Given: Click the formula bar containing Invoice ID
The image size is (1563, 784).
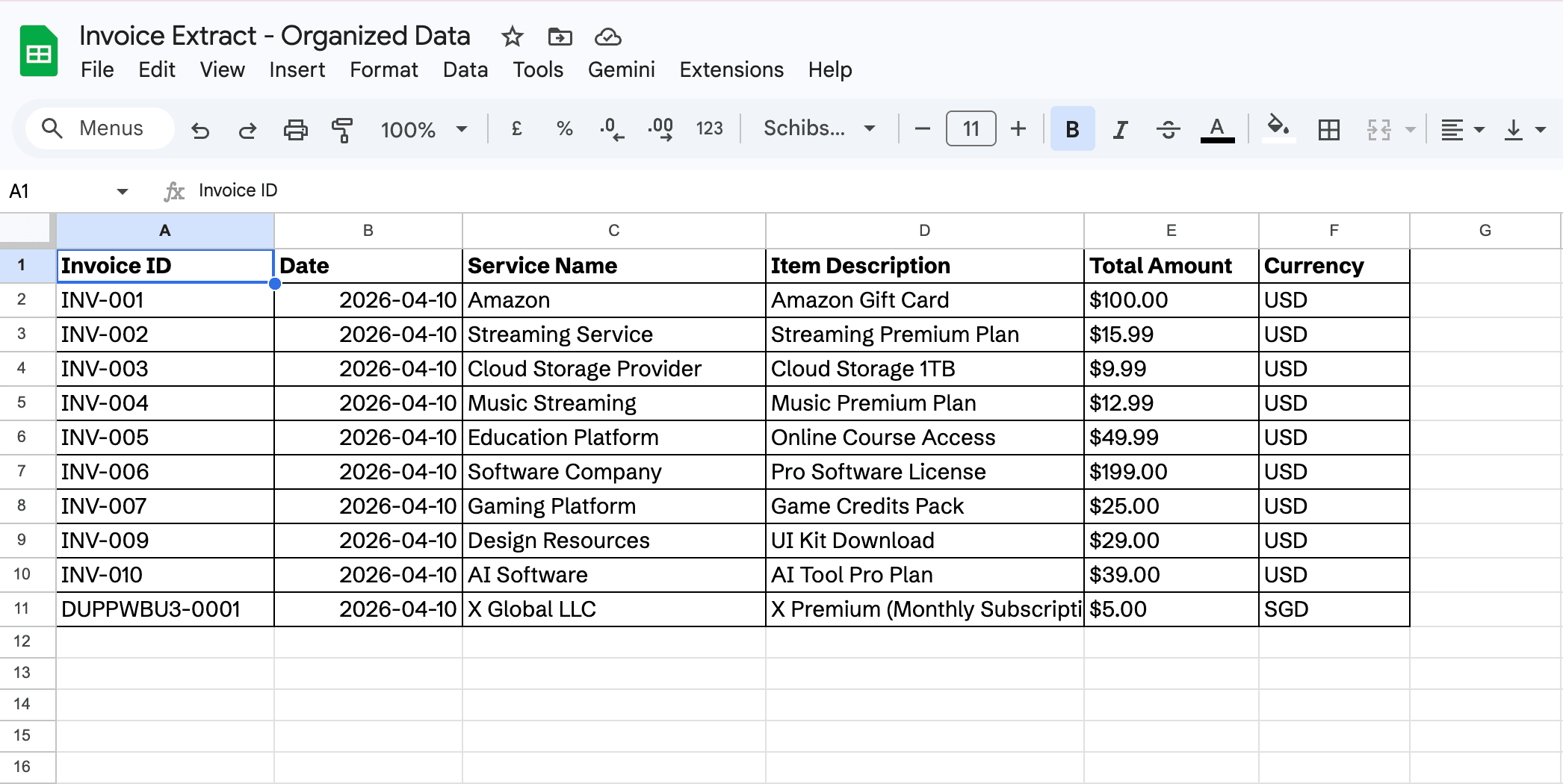Looking at the screenshot, I should tap(874, 191).
